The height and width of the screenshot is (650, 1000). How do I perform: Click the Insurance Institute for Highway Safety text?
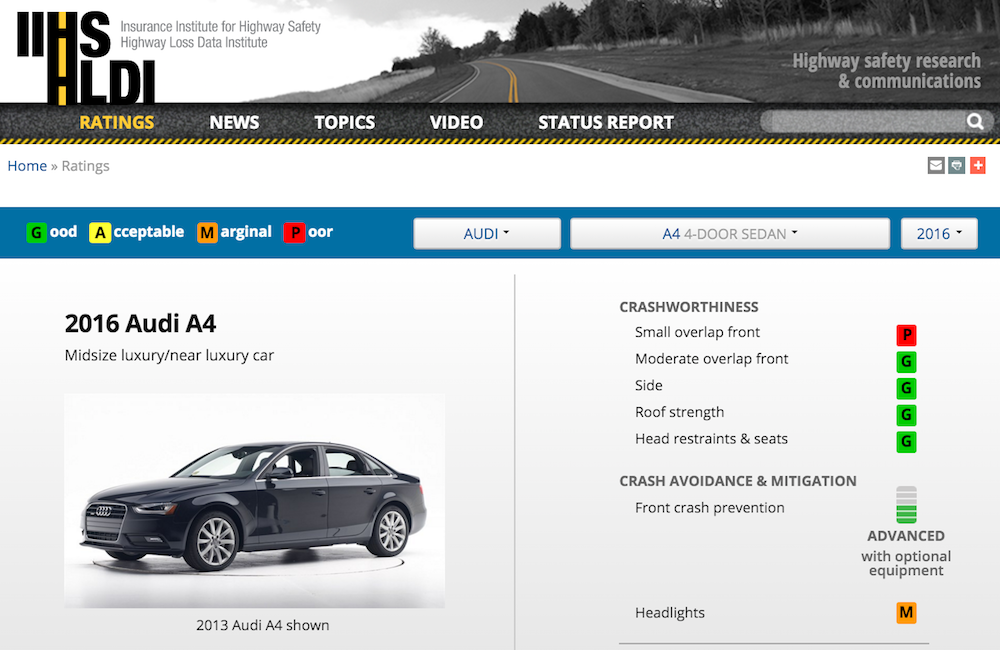221,27
